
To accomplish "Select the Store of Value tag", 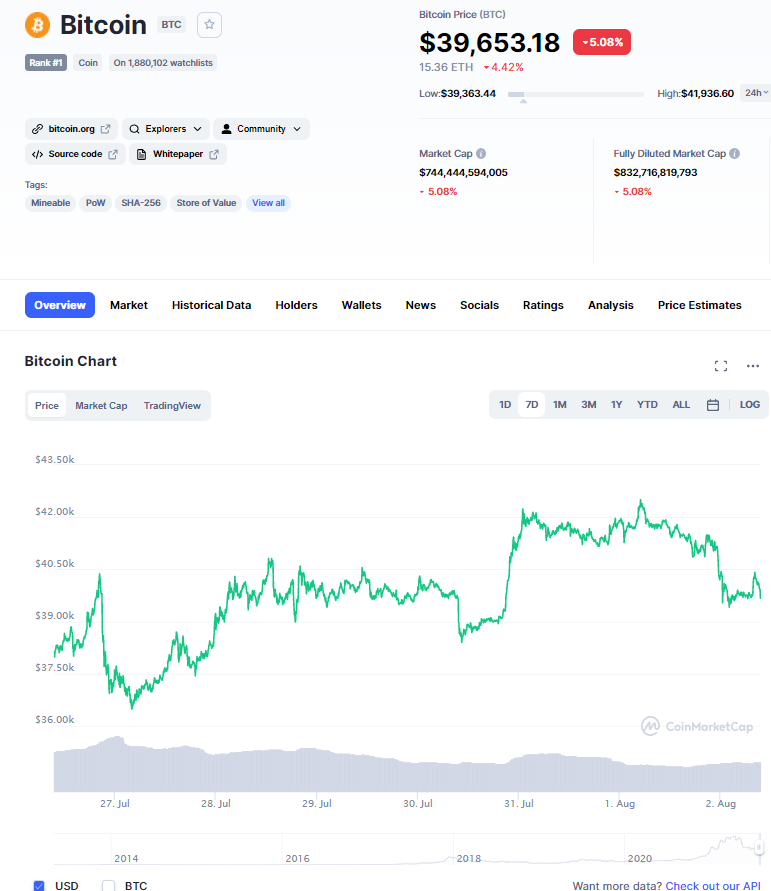I will point(206,203).
